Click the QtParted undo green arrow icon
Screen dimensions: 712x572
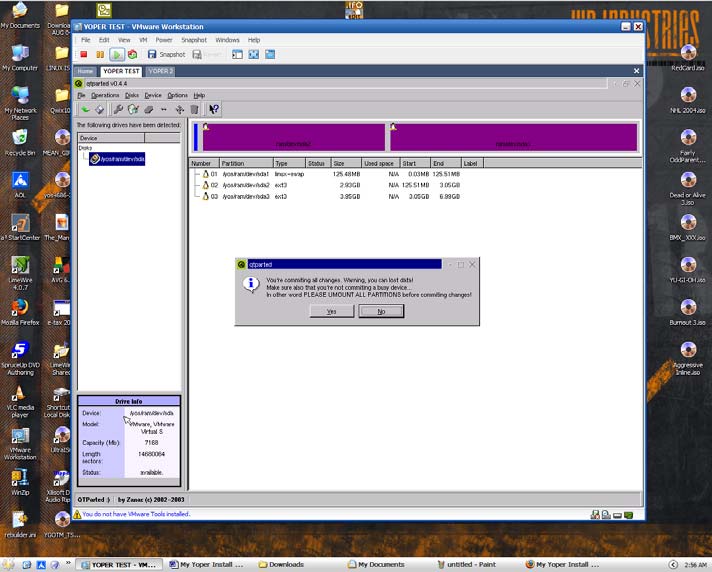tap(85, 109)
